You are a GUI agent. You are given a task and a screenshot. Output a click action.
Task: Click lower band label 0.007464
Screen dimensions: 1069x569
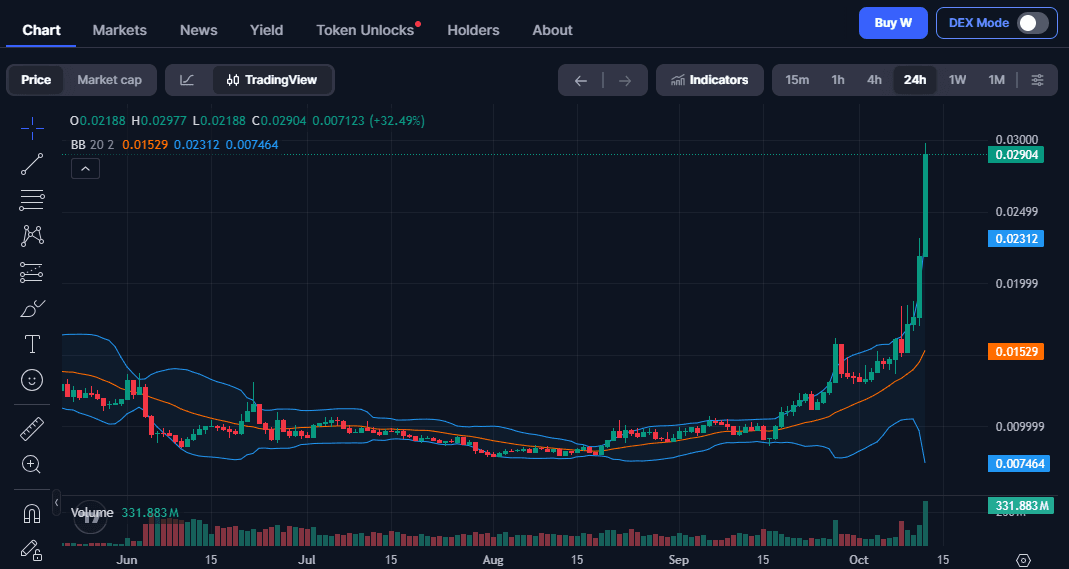point(1019,463)
